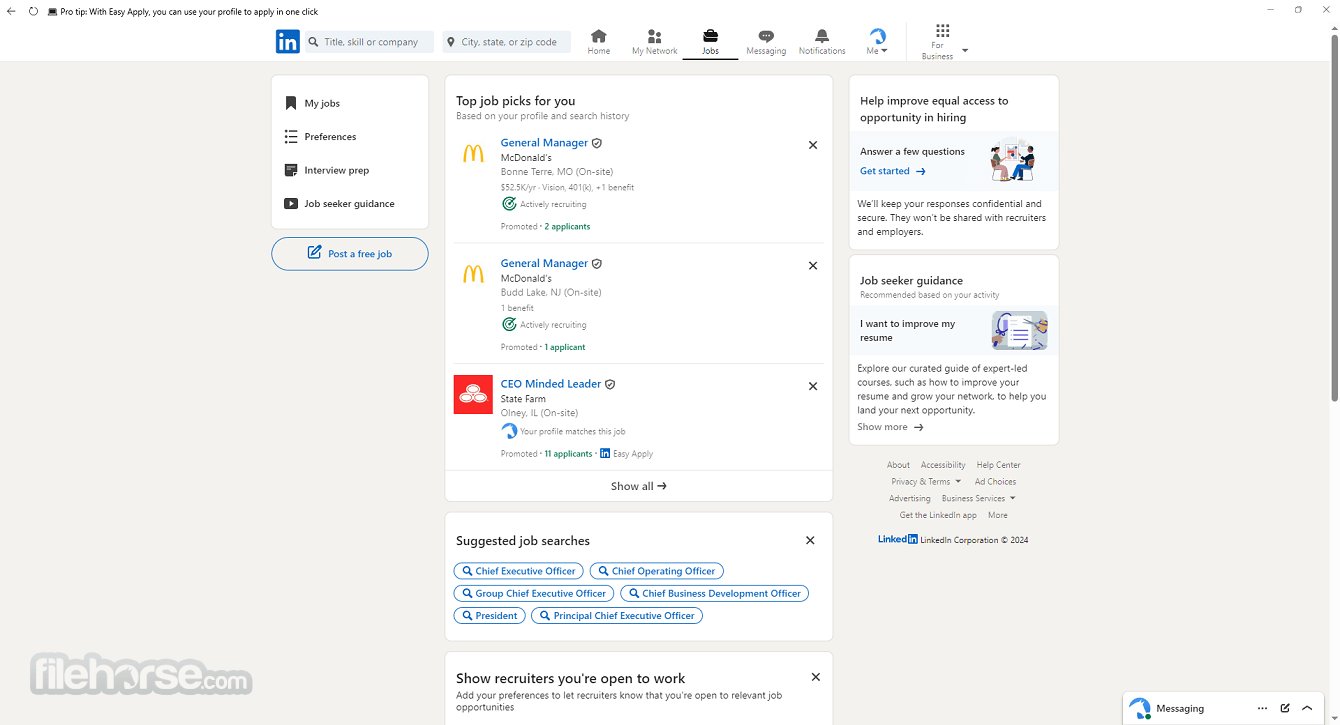
Task: Open messaging options three-dot icon
Action: click(x=1263, y=708)
